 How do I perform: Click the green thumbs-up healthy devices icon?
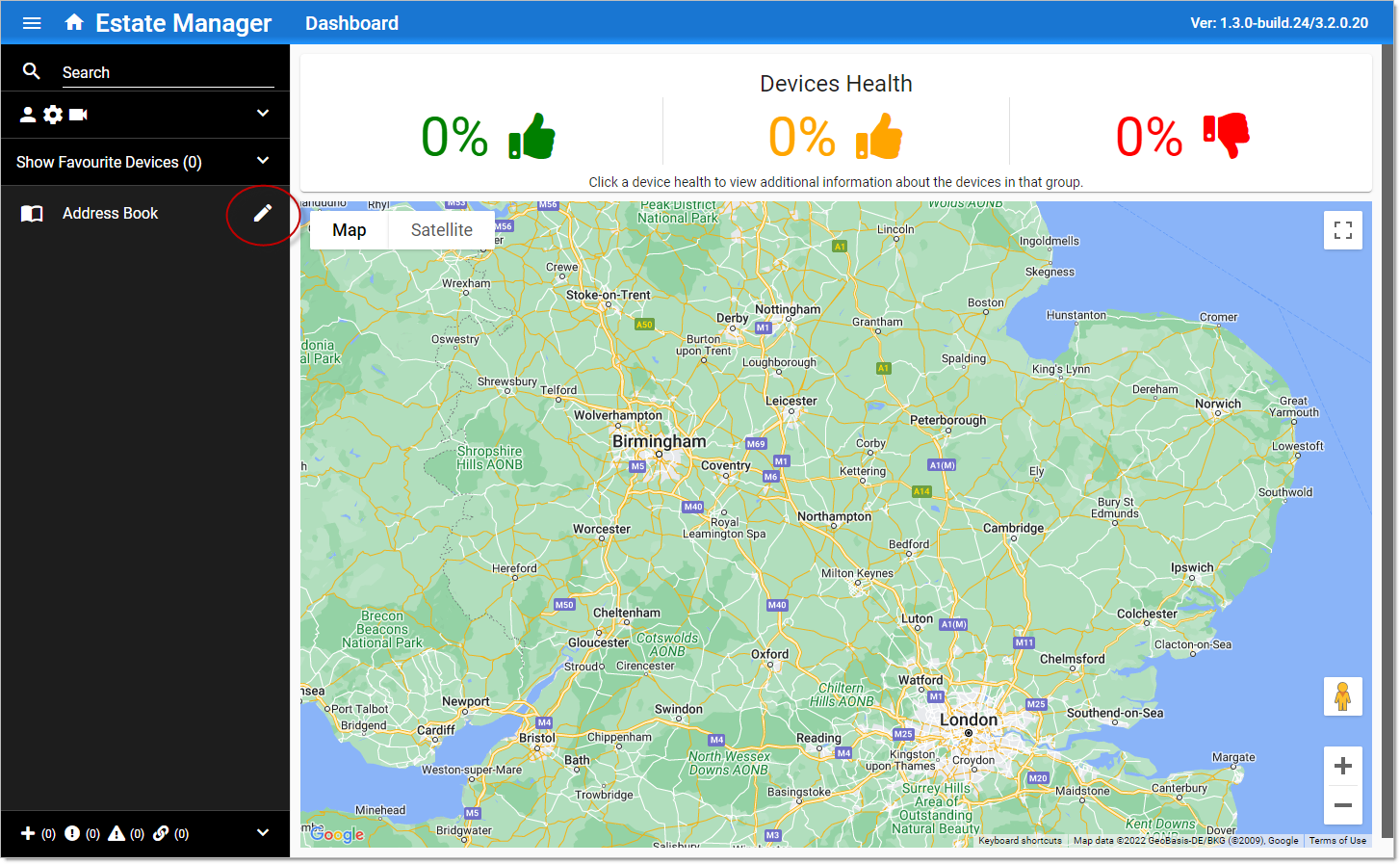click(531, 136)
